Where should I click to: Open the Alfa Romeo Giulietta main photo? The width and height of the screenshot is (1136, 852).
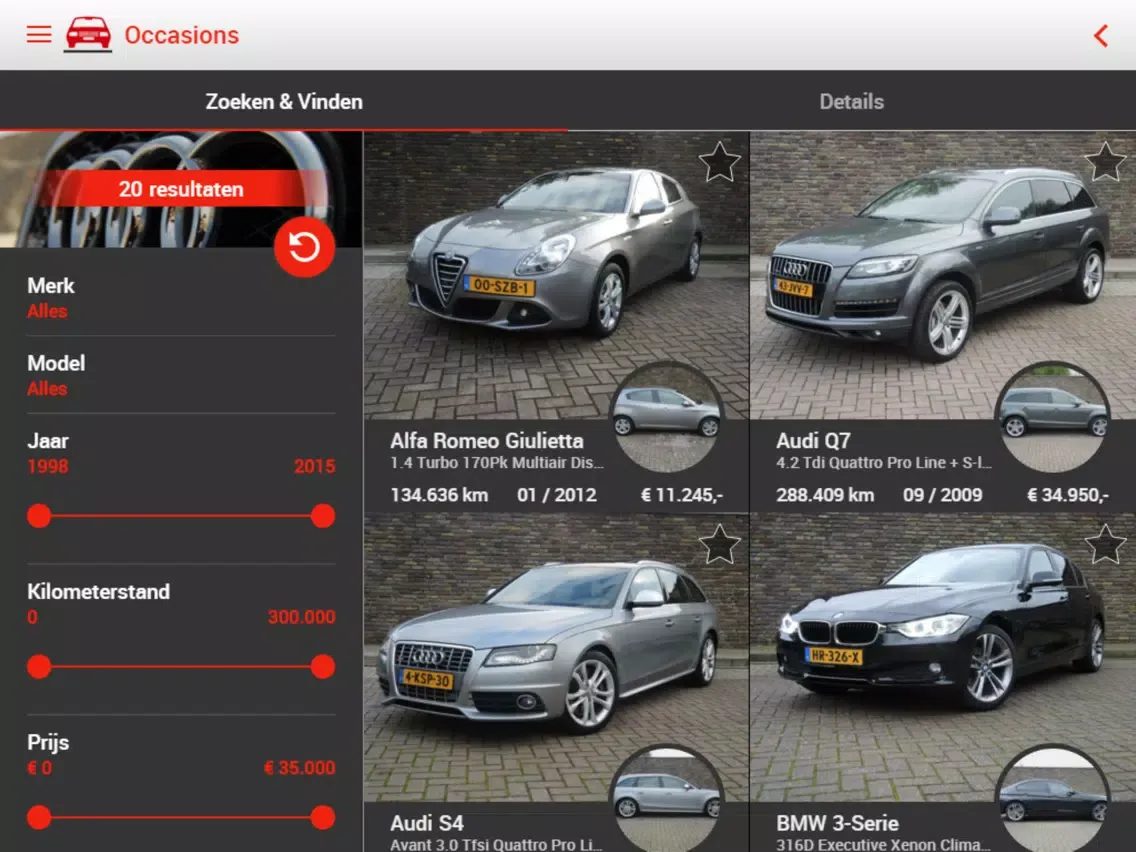pos(556,275)
